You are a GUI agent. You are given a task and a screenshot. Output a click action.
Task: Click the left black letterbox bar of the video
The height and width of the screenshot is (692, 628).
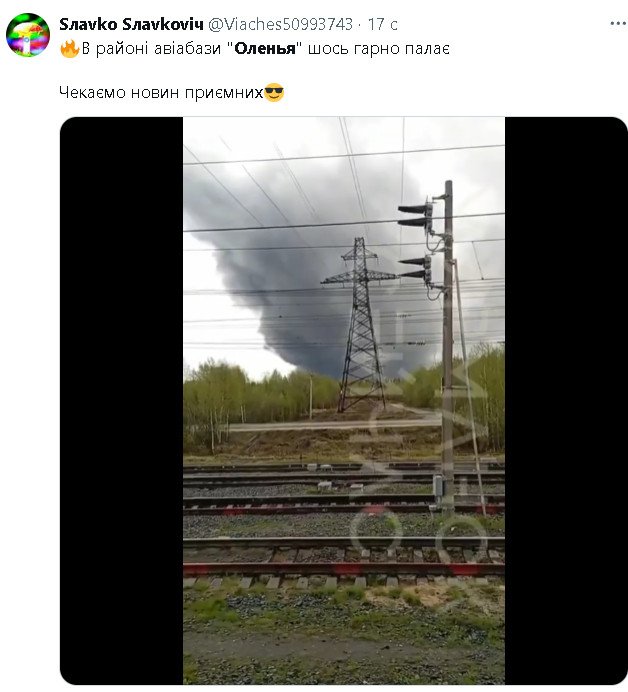(121, 401)
